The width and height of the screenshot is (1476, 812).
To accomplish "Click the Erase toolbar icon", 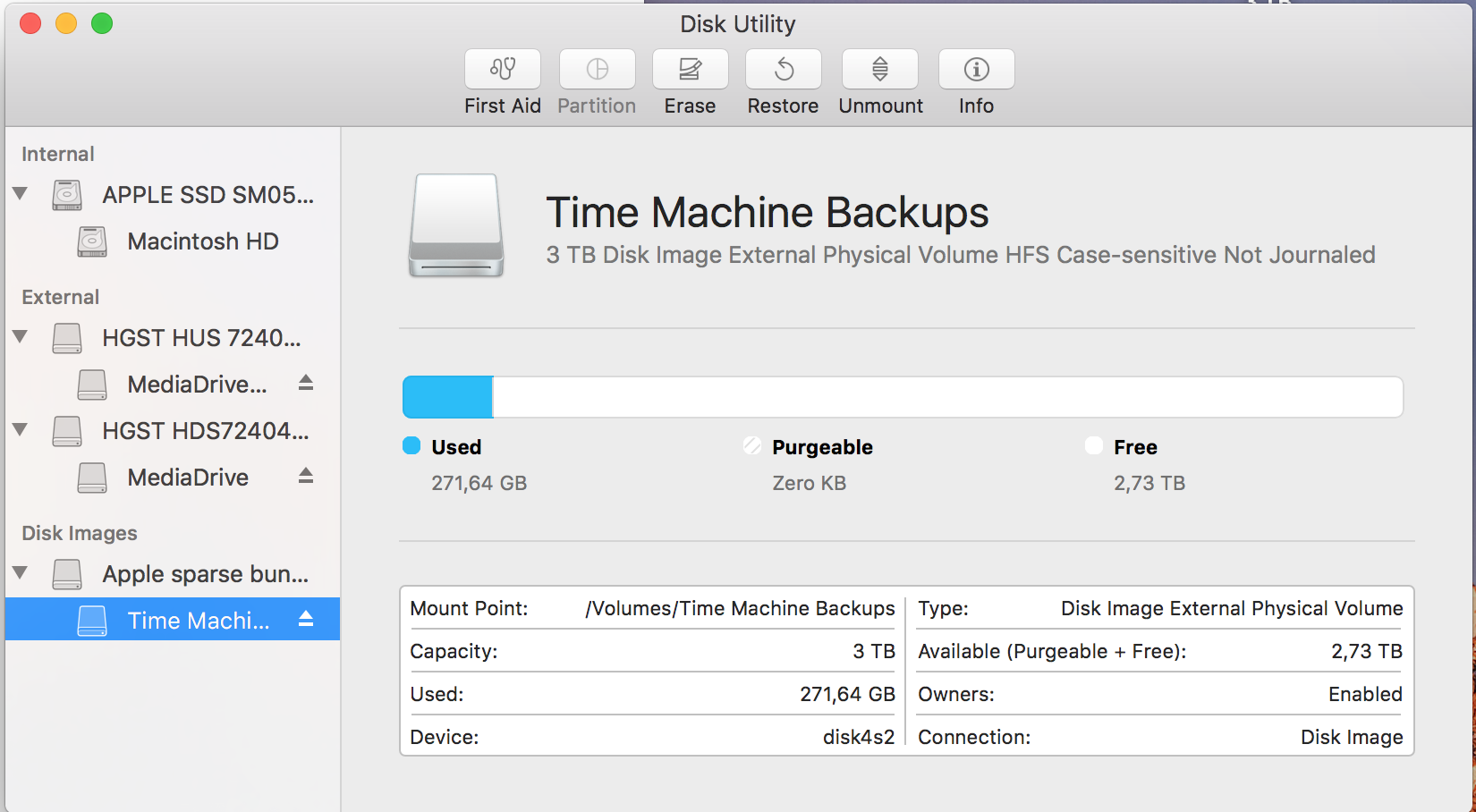I will (690, 70).
